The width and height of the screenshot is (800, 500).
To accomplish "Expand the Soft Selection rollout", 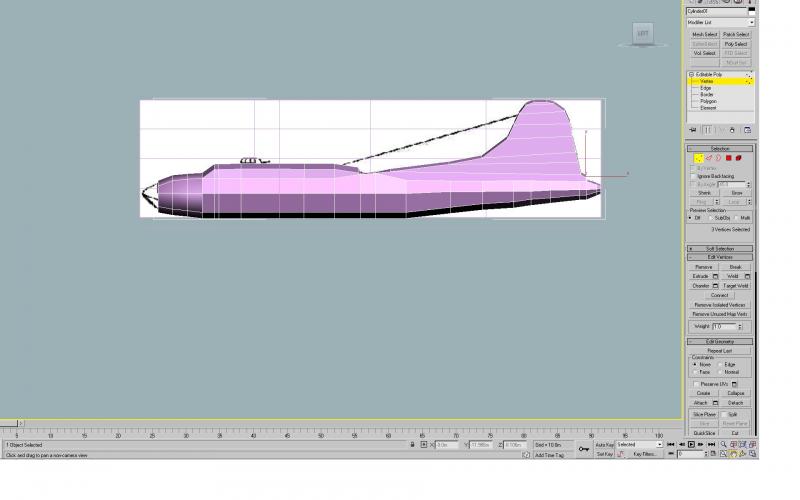I will tap(719, 248).
